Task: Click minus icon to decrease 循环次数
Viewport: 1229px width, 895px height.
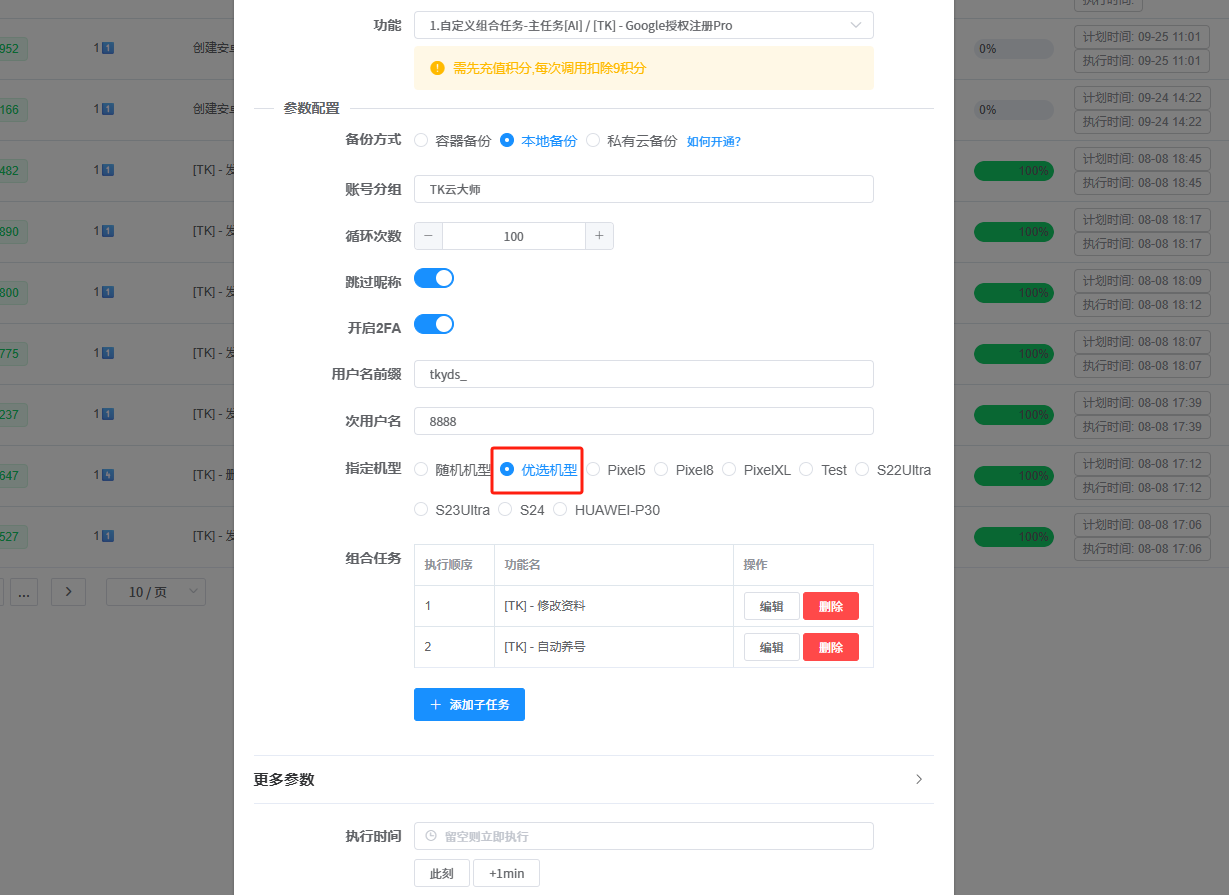Action: (x=428, y=236)
